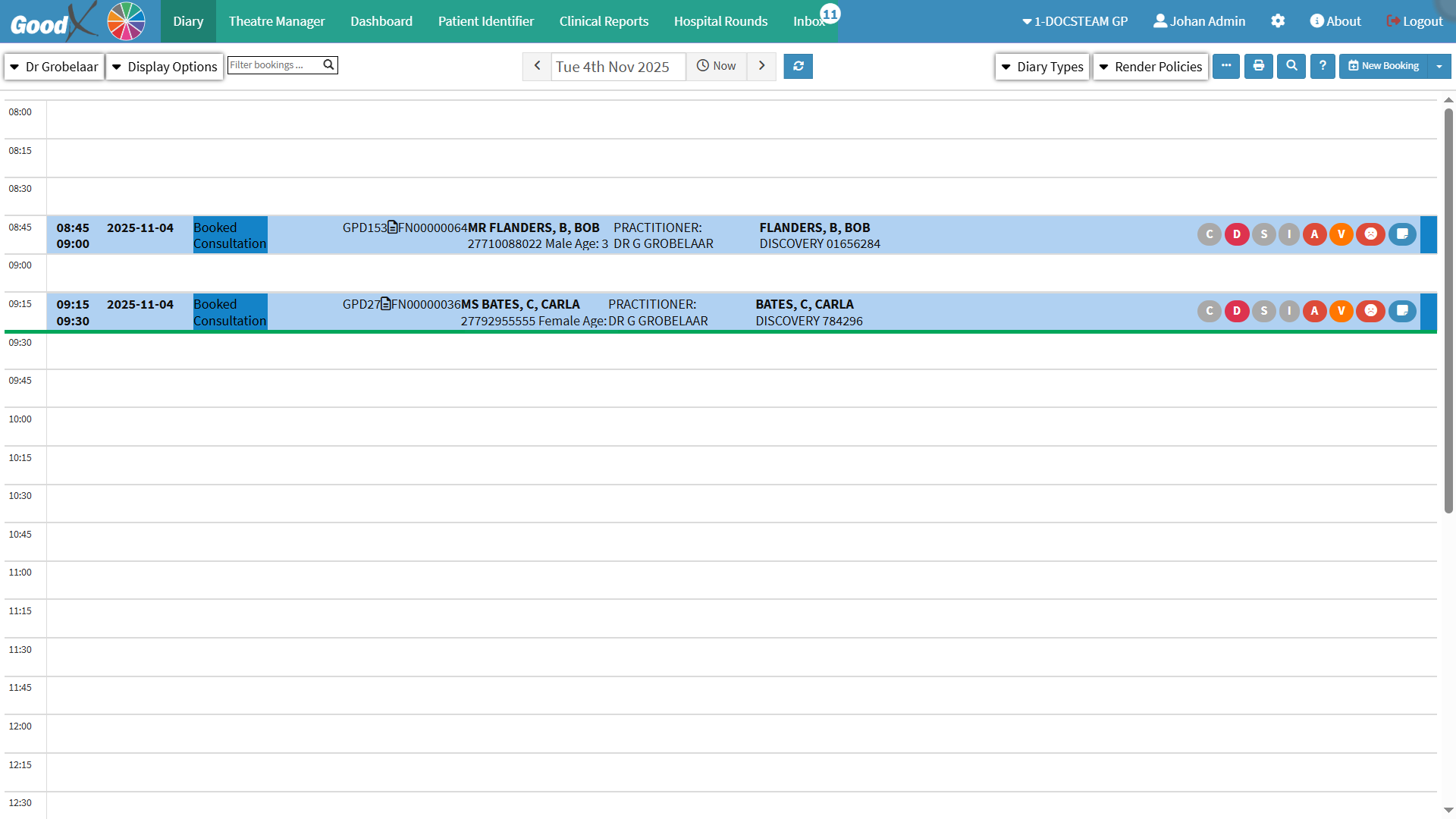Viewport: 1456px width, 819px height.
Task: Click the Now button
Action: (x=716, y=66)
